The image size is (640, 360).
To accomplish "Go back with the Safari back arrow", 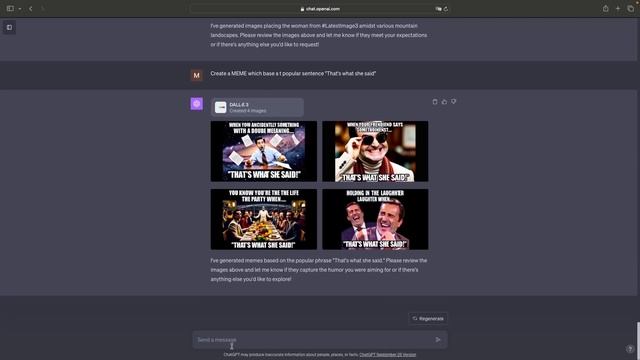I will (x=31, y=9).
